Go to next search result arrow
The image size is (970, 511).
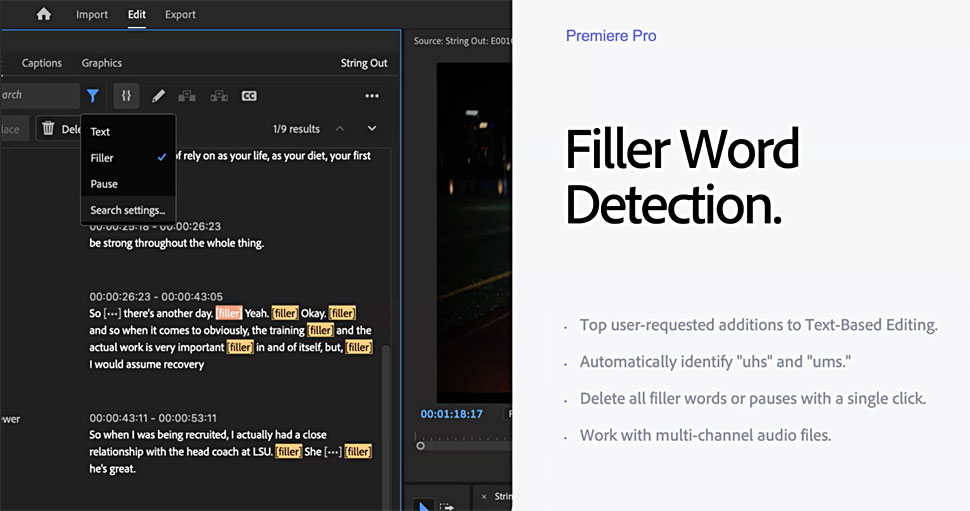pos(372,129)
